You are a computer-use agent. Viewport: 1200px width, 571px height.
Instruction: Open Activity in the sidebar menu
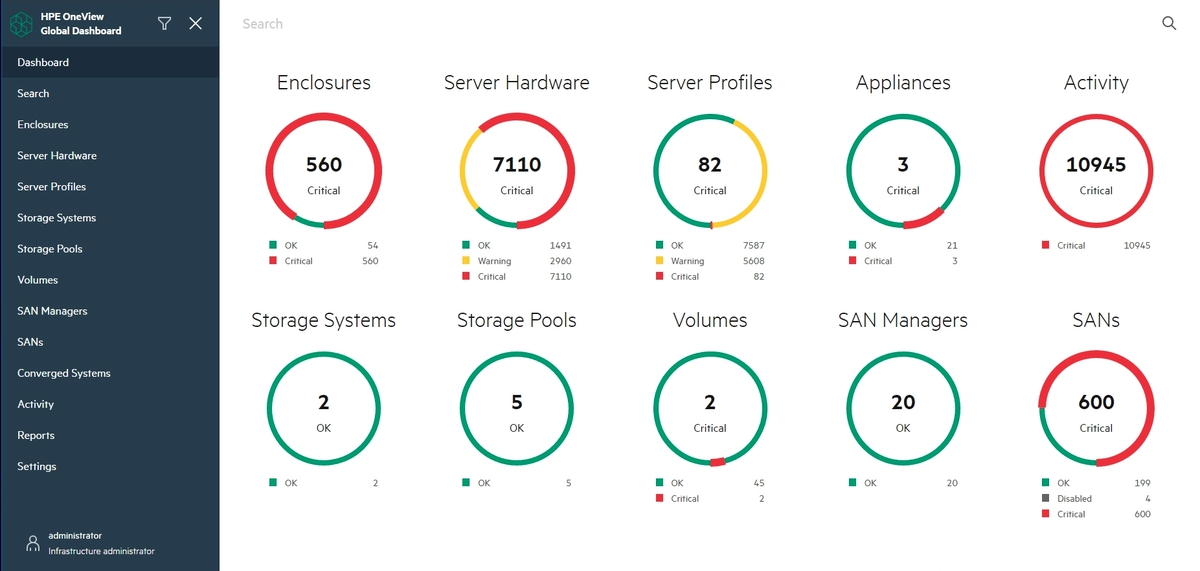coord(110,404)
